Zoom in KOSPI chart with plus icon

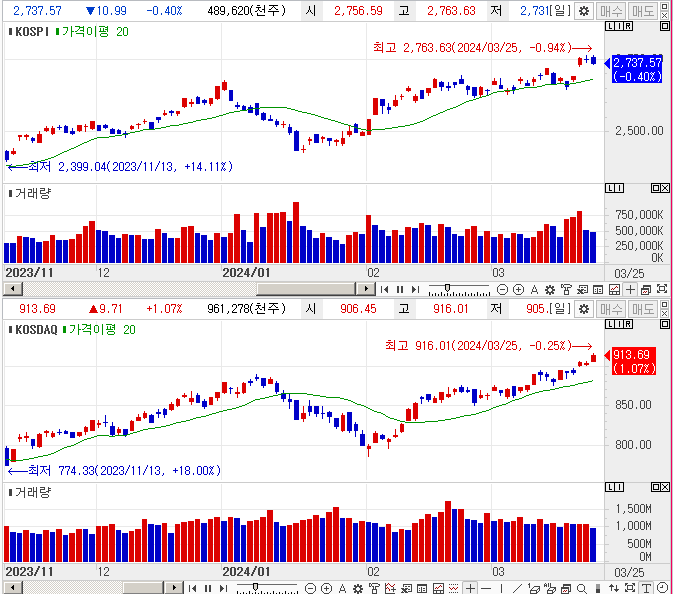pos(518,290)
